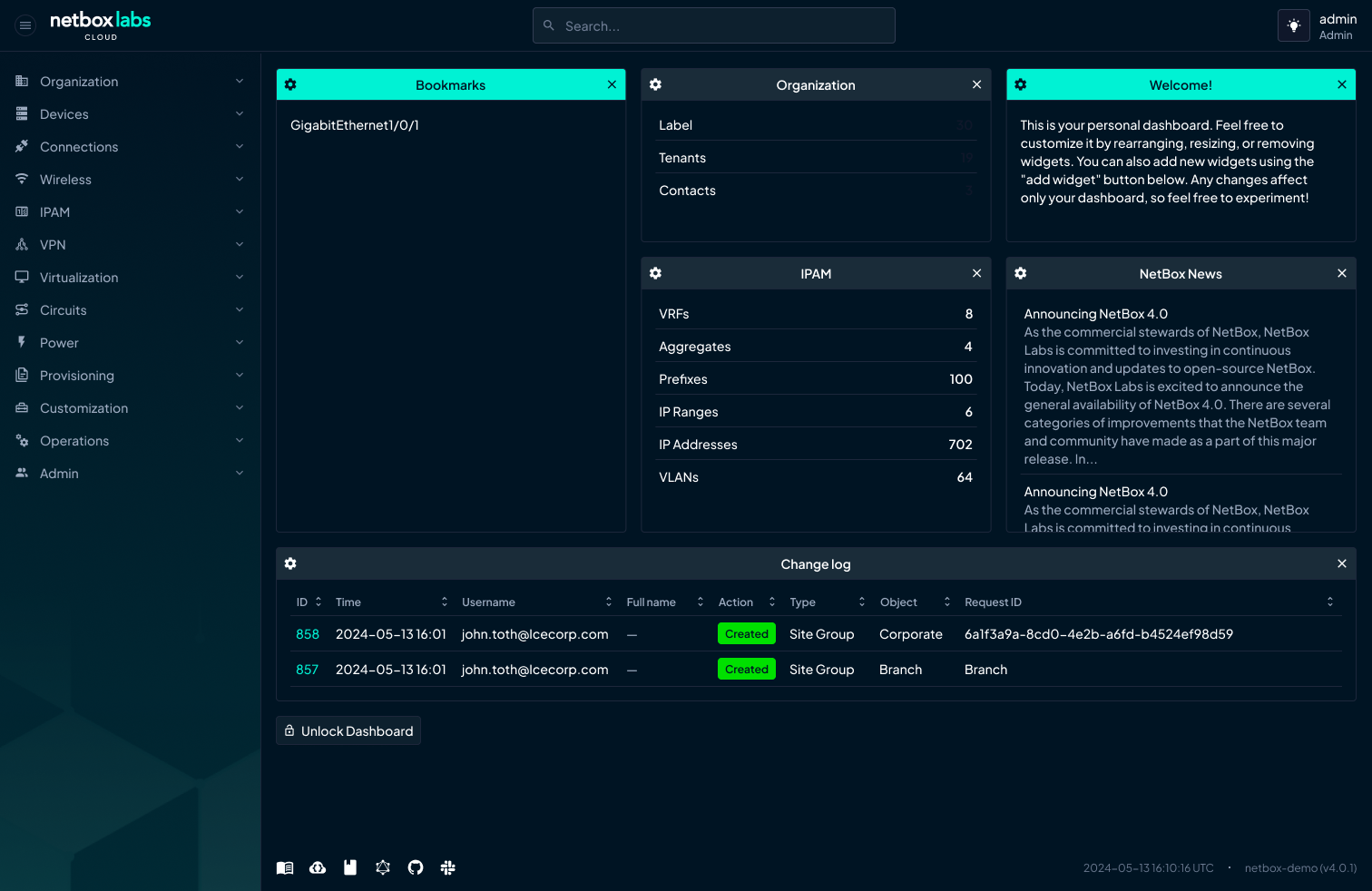1372x891 pixels.
Task: Sort change log by Username column
Action: coord(537,602)
